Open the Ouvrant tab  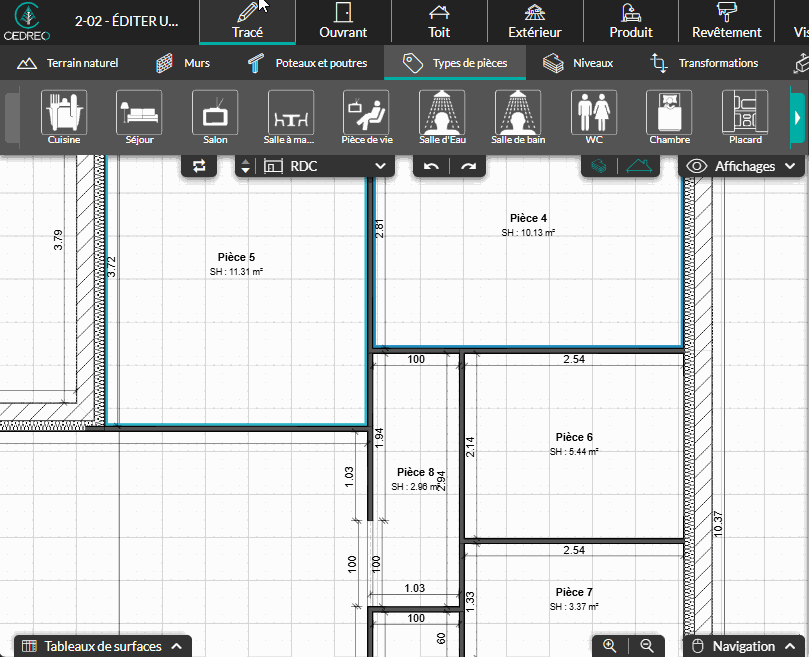click(343, 21)
